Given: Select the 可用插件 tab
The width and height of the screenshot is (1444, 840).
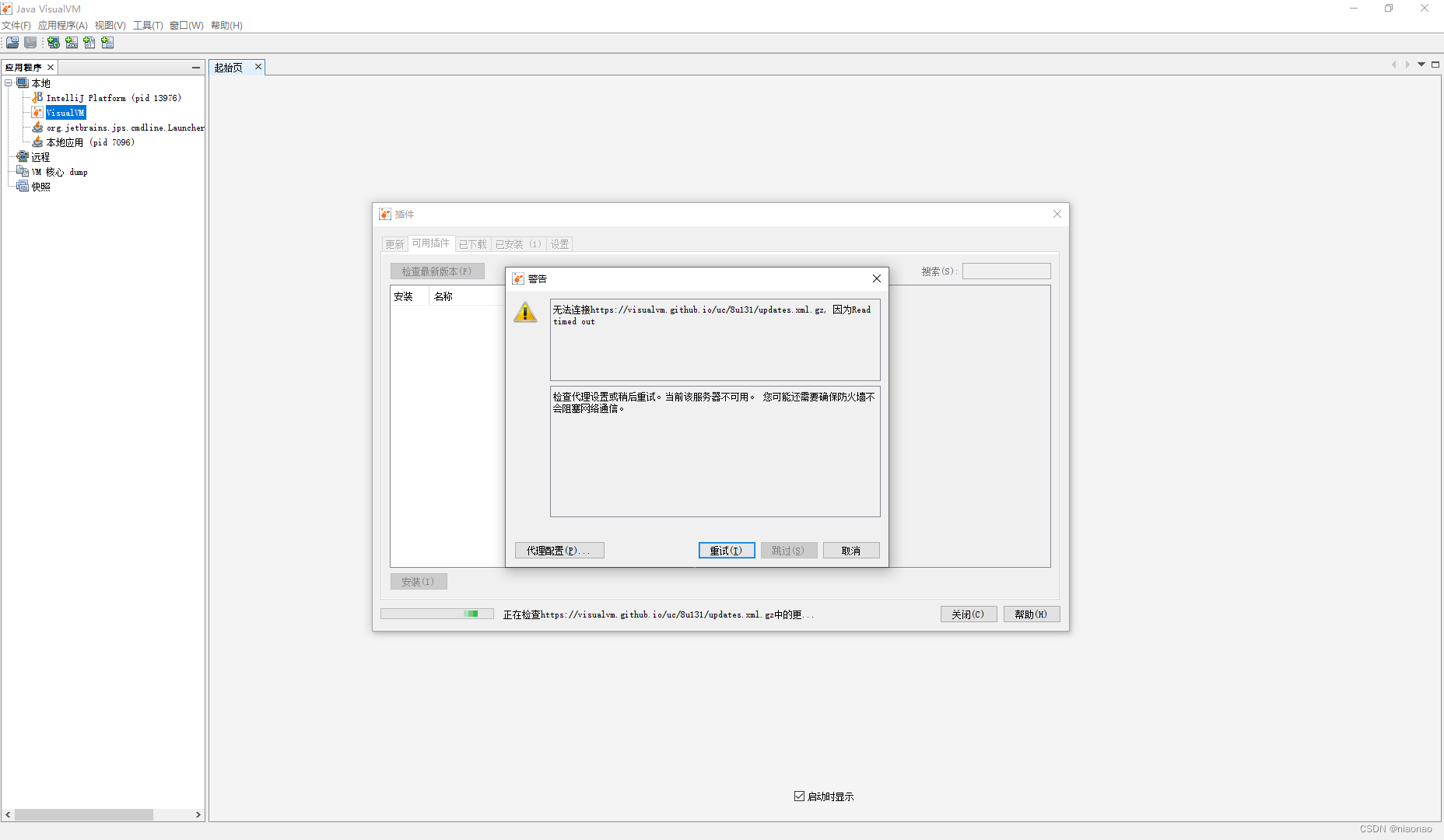Looking at the screenshot, I should (431, 243).
